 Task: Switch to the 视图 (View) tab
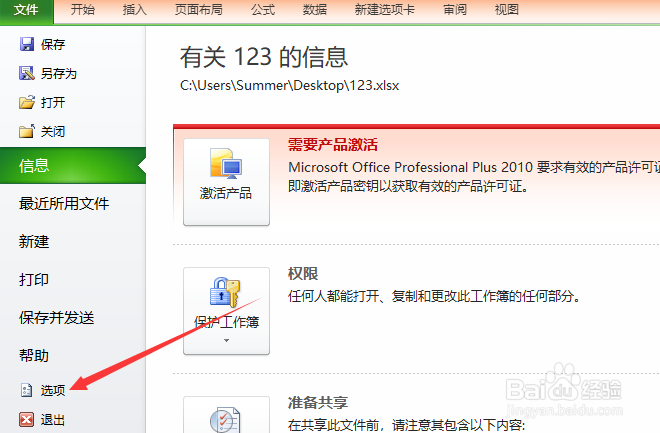pyautogui.click(x=506, y=10)
